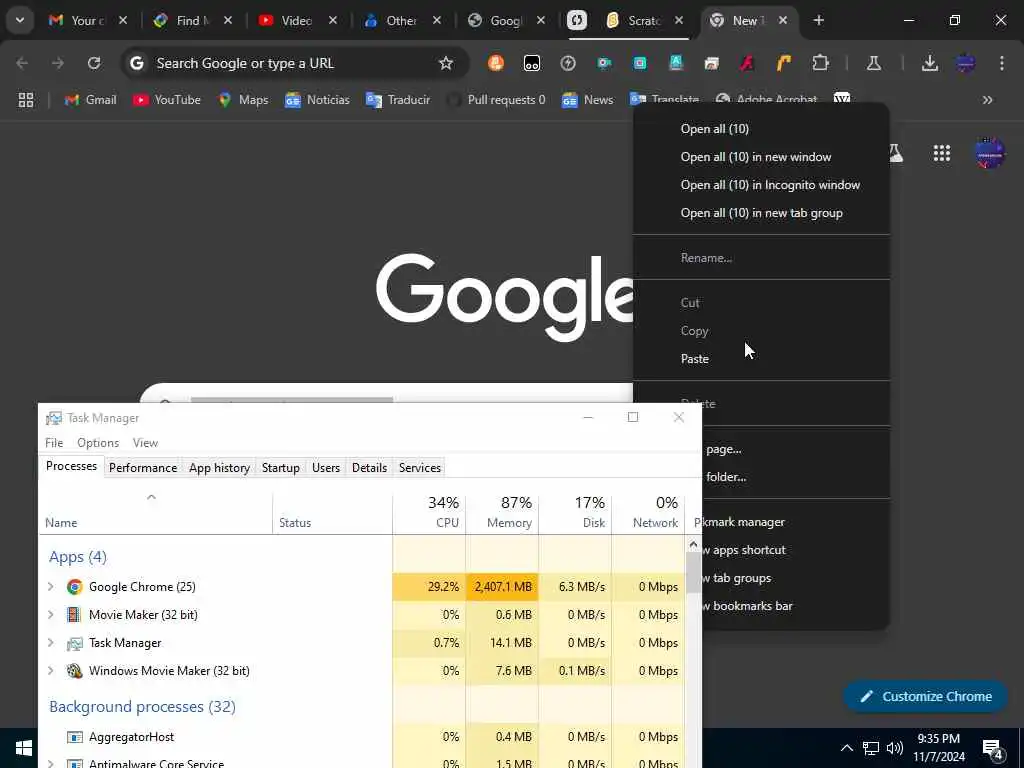Screen dimensions: 1024x768
Task: Open Chrome's three-dot menu
Action: 1001,63
